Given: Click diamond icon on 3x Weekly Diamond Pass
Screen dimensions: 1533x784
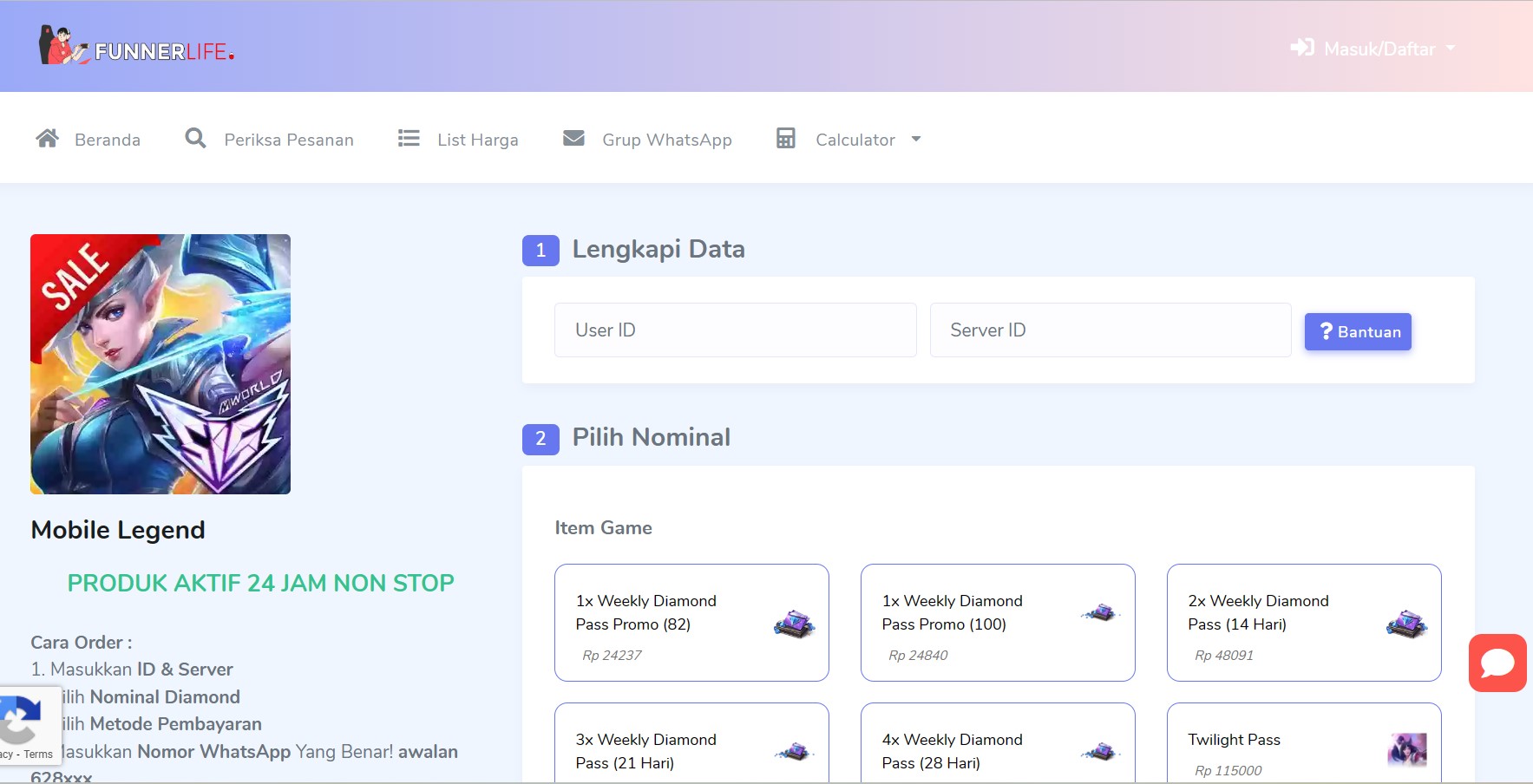Looking at the screenshot, I should tap(794, 751).
